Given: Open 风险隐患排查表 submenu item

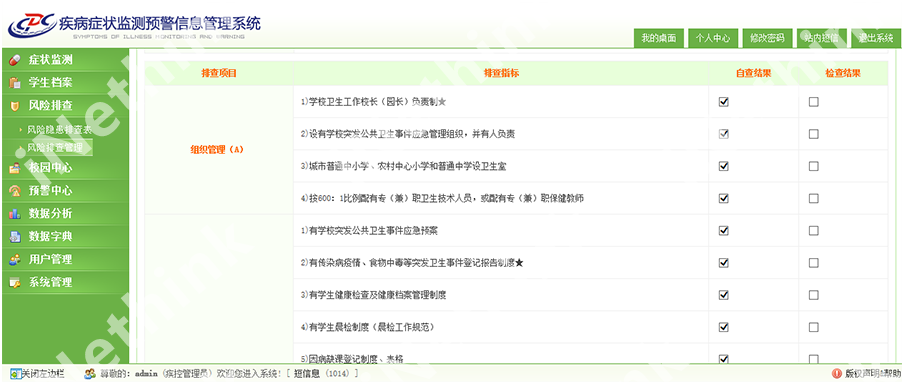Looking at the screenshot, I should 59,130.
